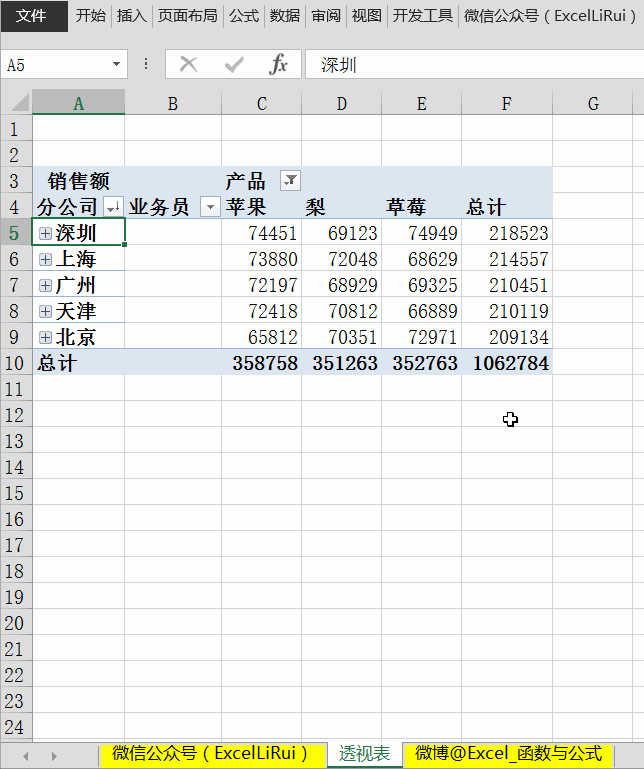
Task: Select the 透视表 sheet tab
Action: [364, 754]
